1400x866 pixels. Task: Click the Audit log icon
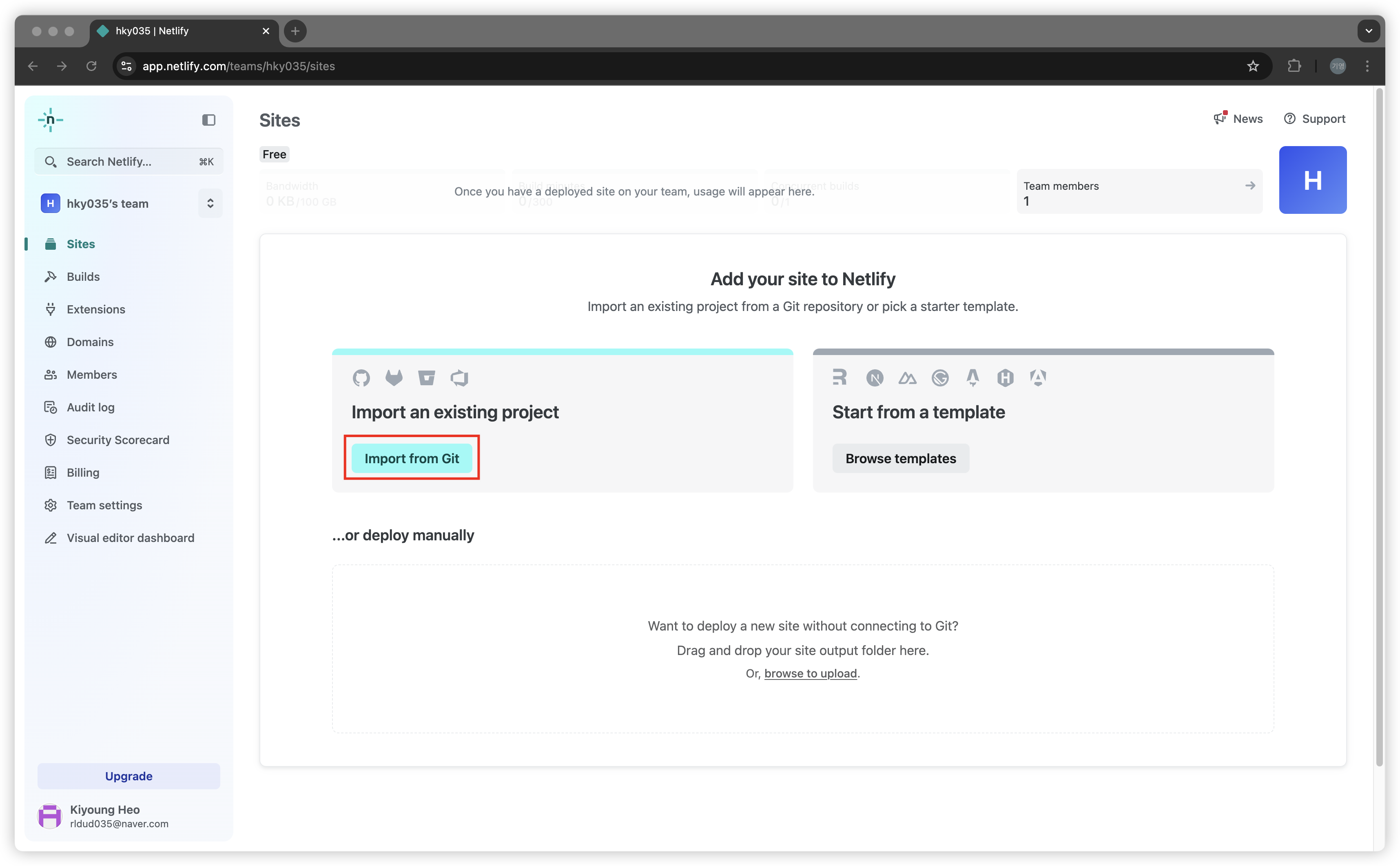50,407
